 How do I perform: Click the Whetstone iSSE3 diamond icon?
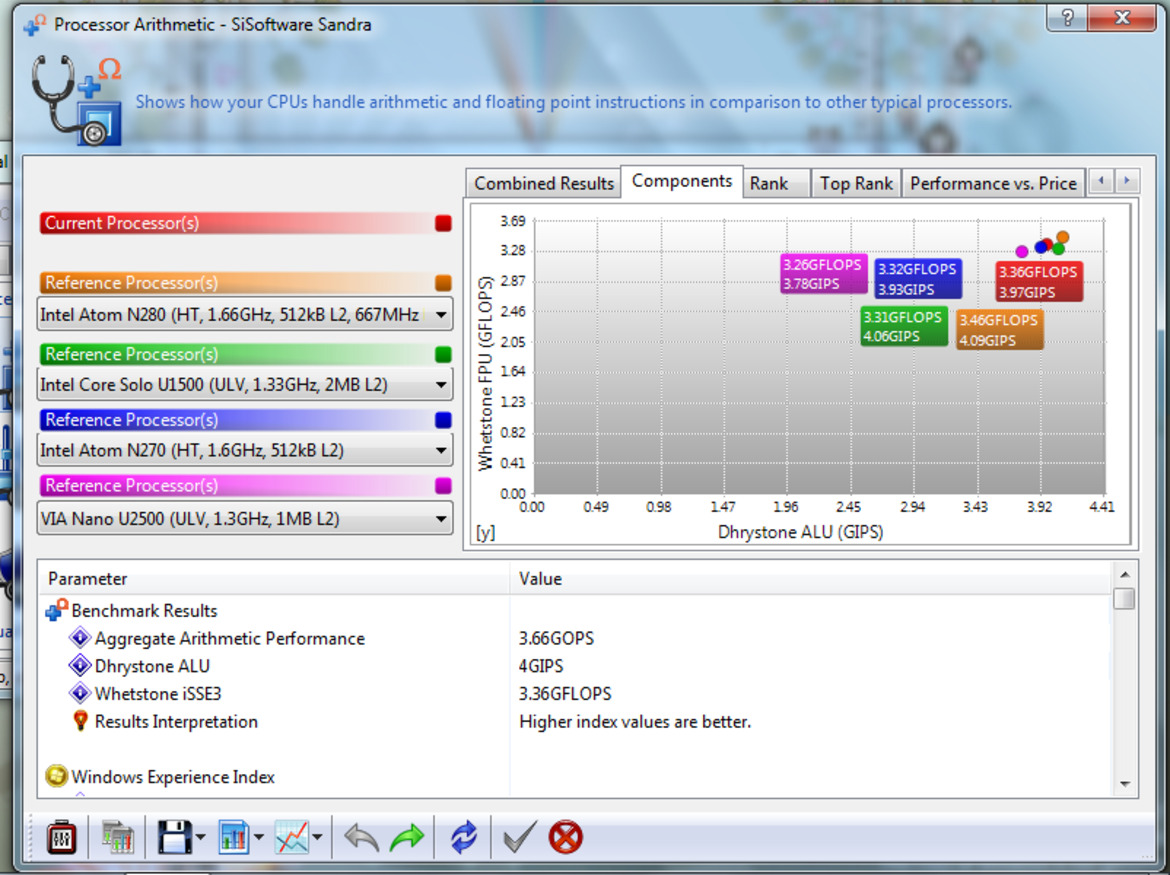pyautogui.click(x=80, y=694)
